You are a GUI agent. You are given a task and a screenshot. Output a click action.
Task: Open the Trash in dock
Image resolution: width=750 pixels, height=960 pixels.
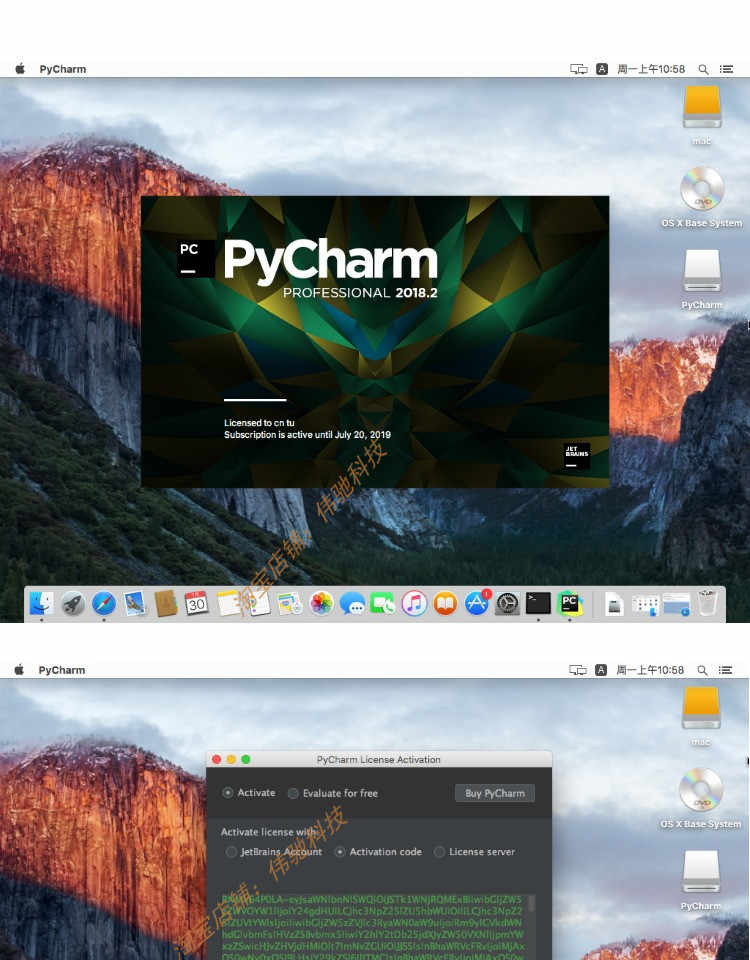[708, 603]
